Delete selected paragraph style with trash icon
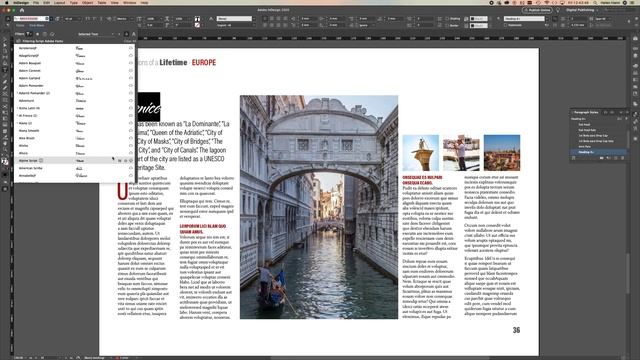The width and height of the screenshot is (640, 360). 622,158
